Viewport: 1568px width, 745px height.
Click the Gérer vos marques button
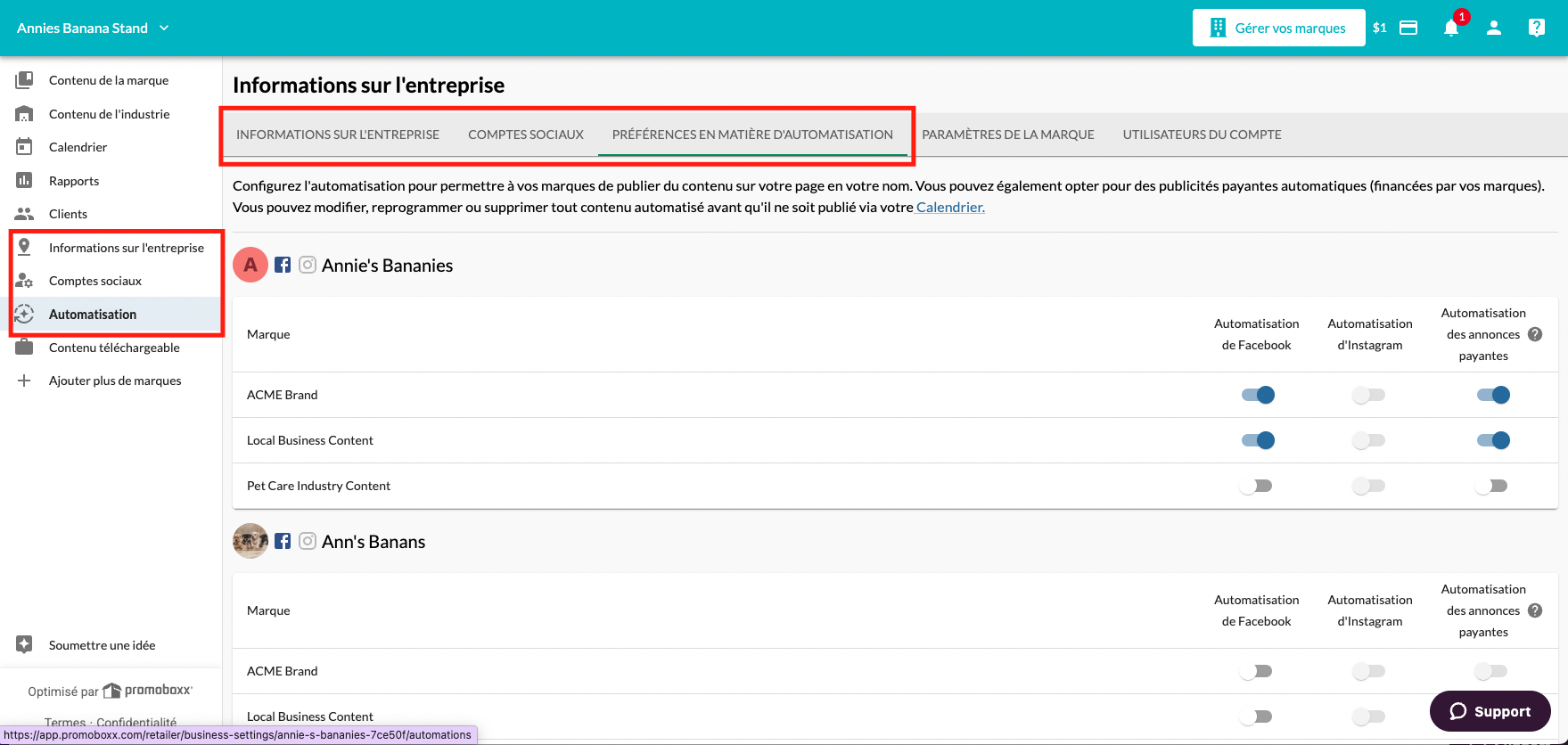[1278, 28]
